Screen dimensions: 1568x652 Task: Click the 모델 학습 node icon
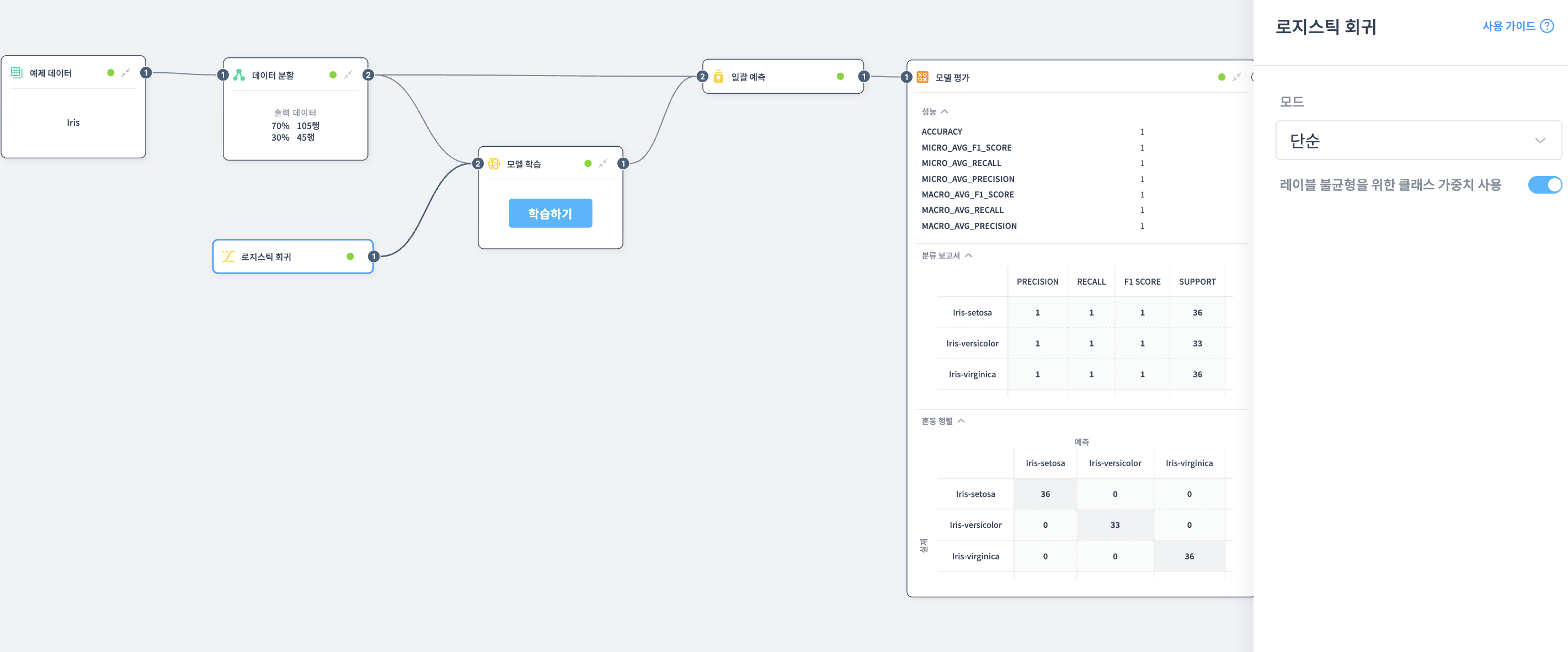tap(494, 164)
